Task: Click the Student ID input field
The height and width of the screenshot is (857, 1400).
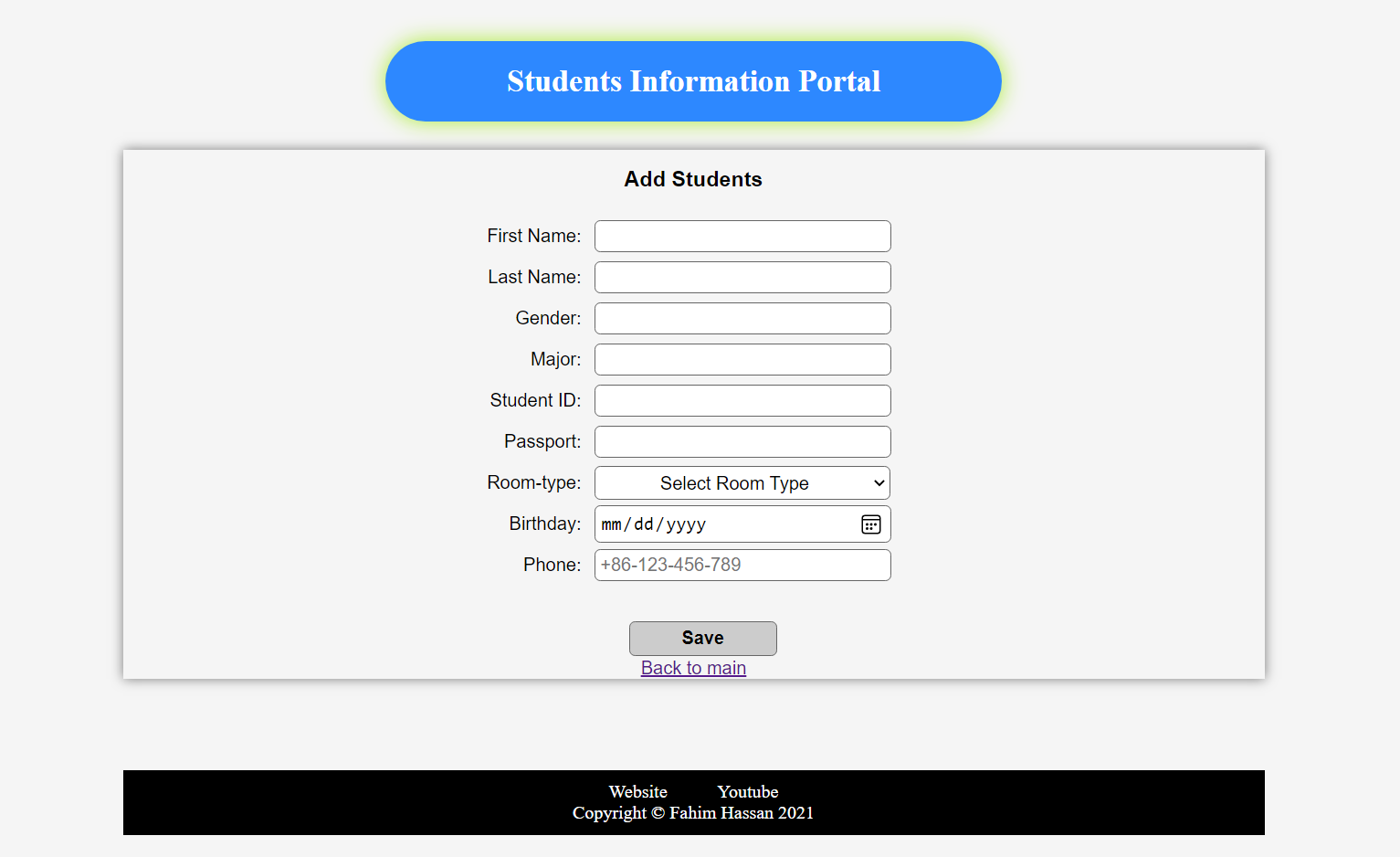Action: point(742,400)
